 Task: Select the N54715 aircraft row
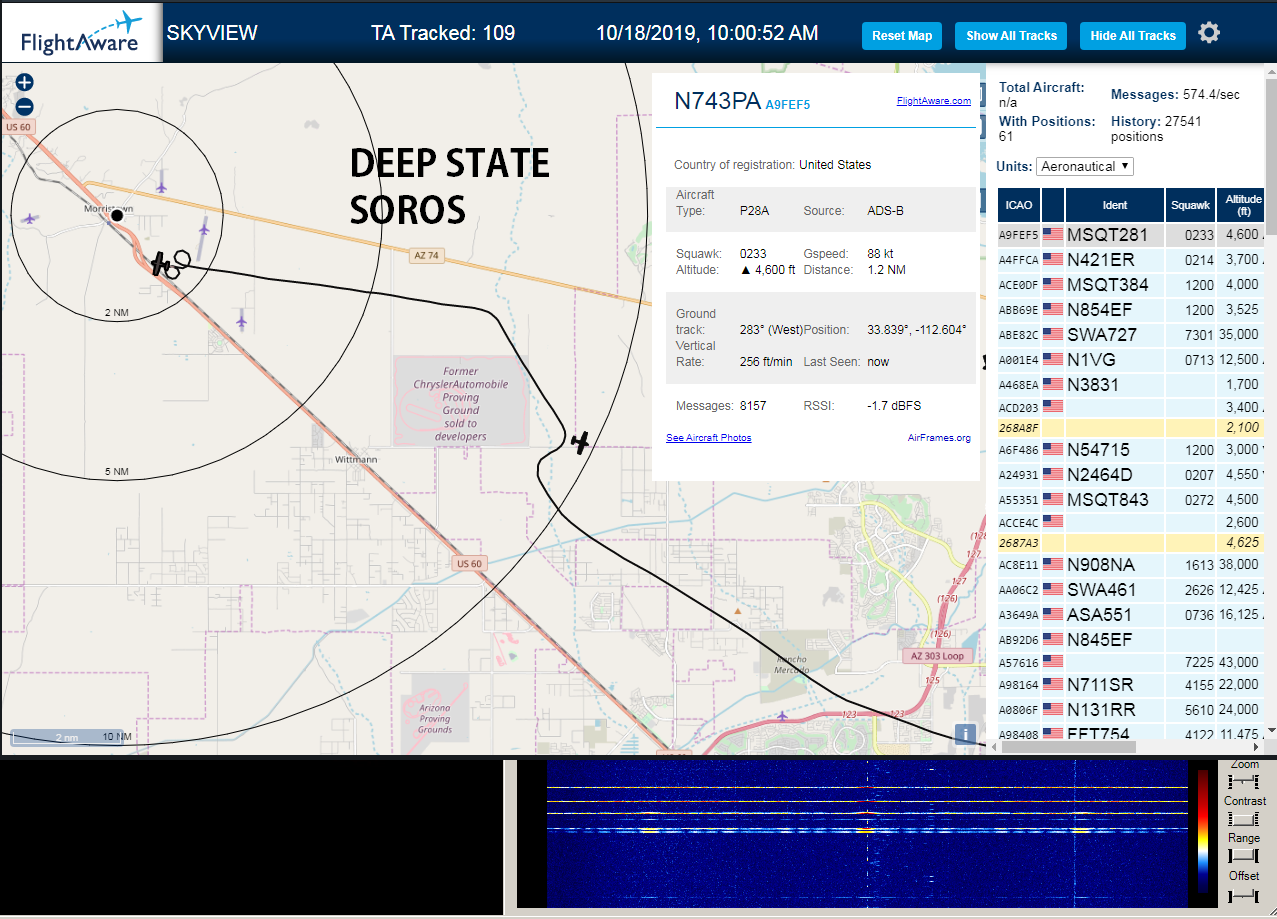click(1131, 450)
